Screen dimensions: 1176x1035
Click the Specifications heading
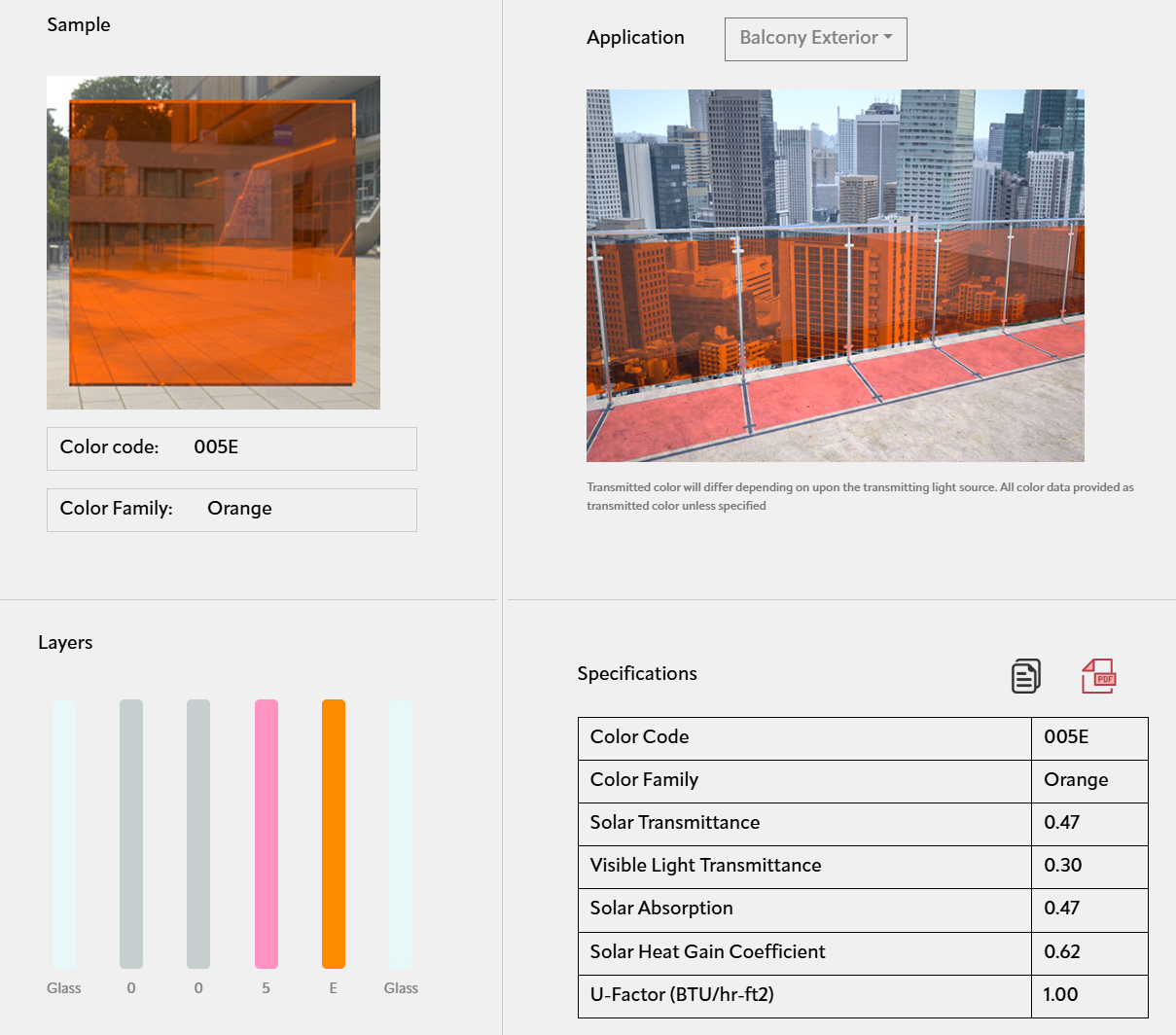click(x=637, y=674)
